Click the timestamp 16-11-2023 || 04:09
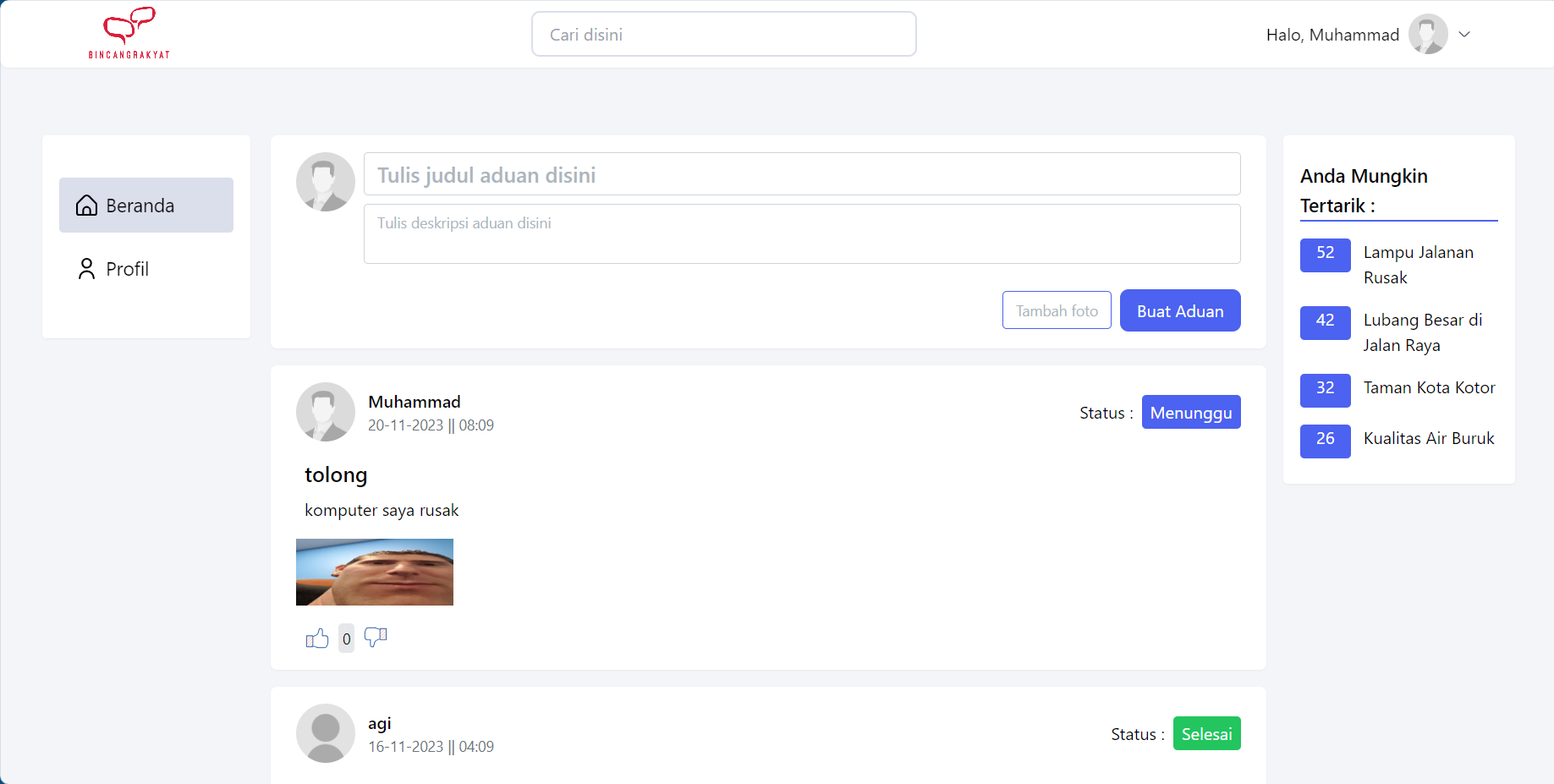The image size is (1554, 784). 431,747
